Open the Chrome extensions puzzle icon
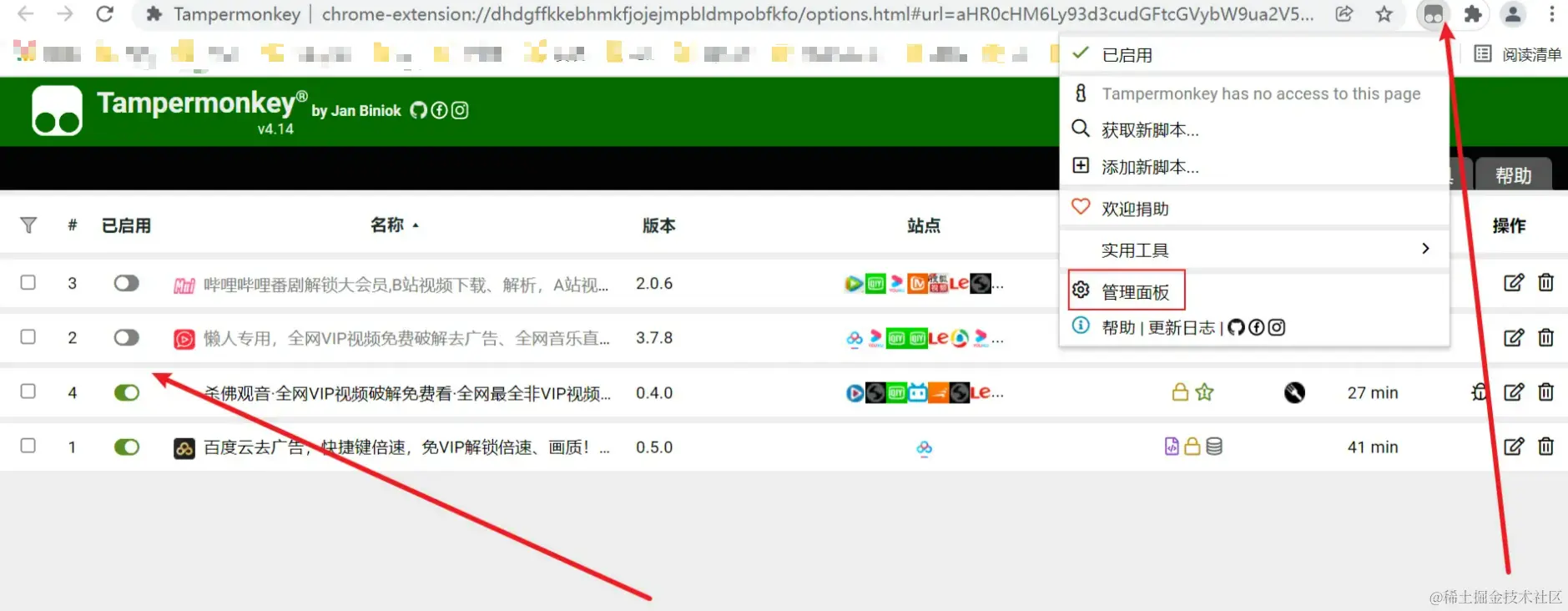 (x=1473, y=14)
